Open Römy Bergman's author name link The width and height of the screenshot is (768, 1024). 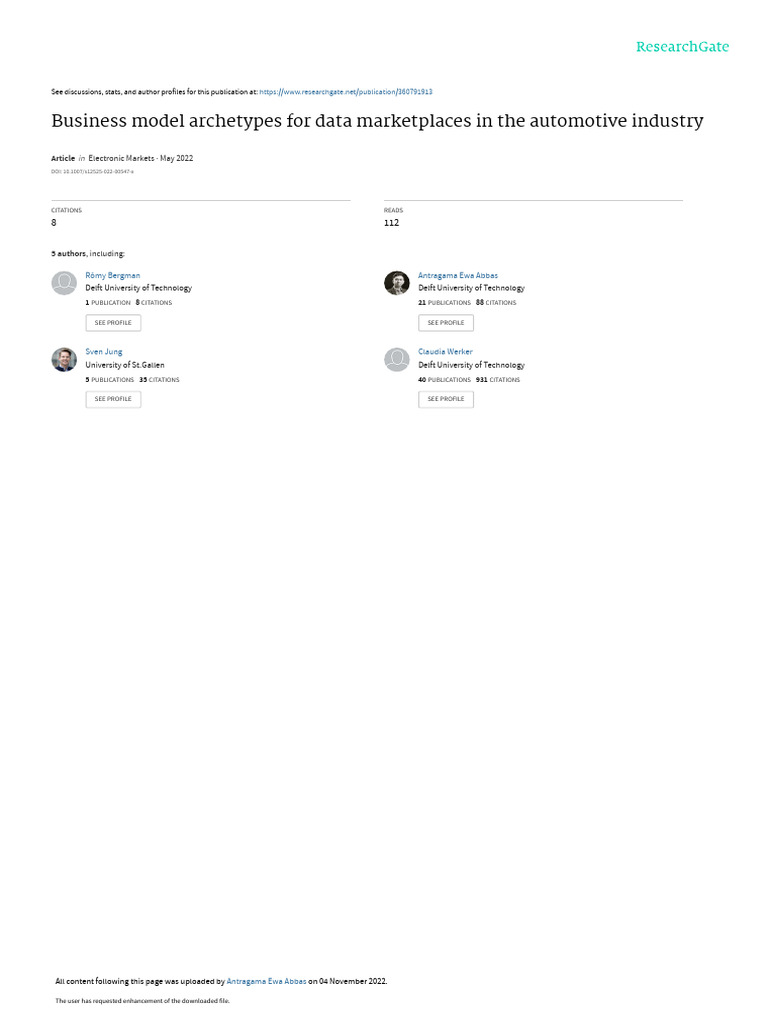tap(113, 275)
